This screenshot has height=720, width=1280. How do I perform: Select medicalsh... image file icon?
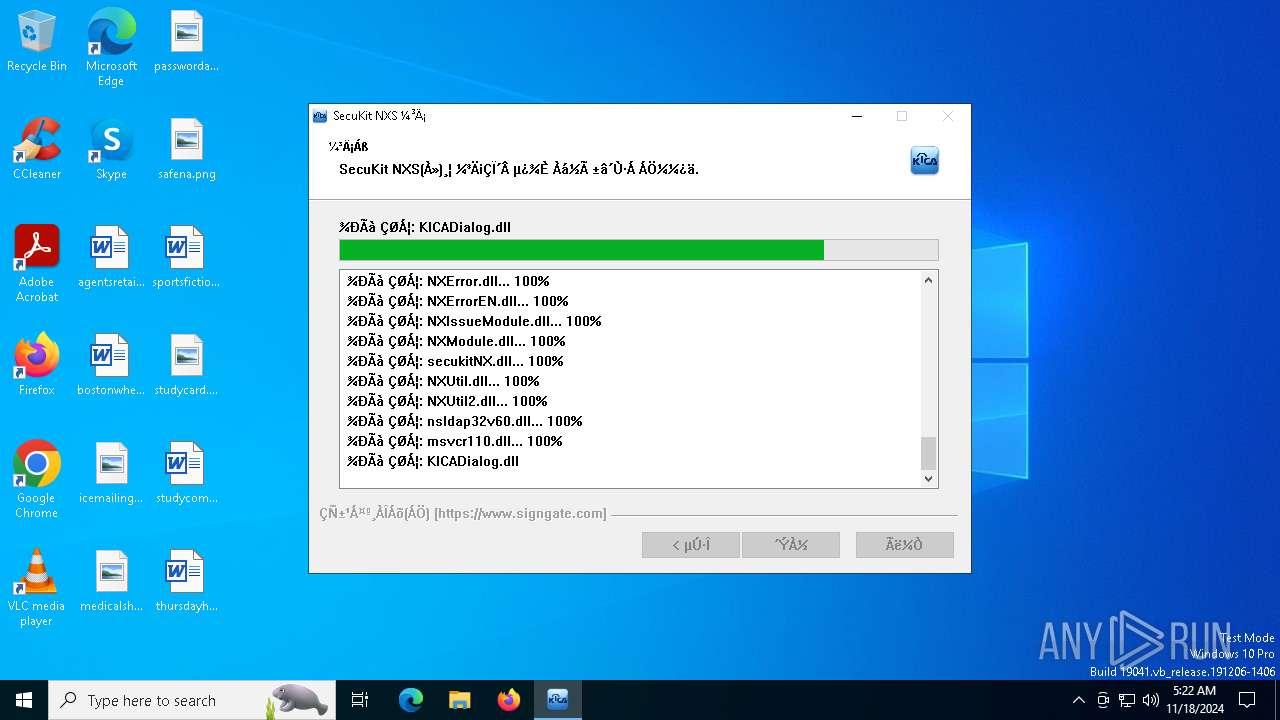111,582
